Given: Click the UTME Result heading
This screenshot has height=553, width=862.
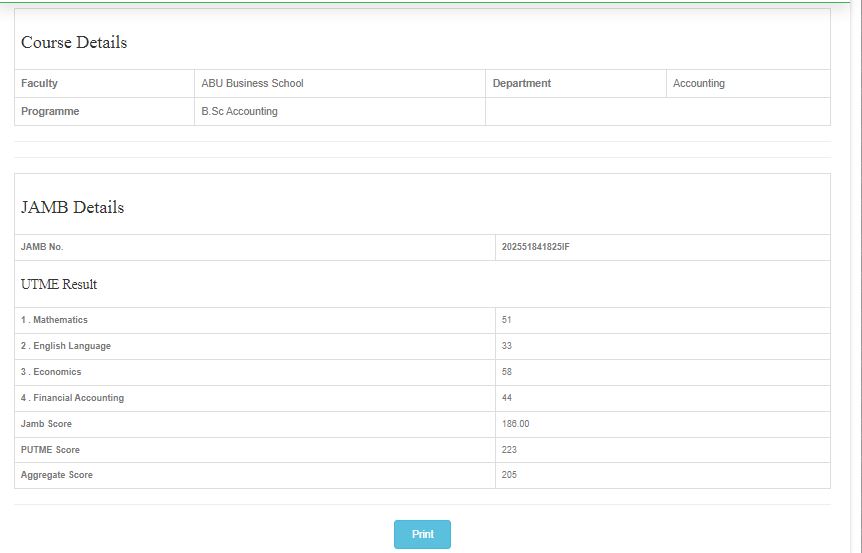Looking at the screenshot, I should (x=59, y=285).
